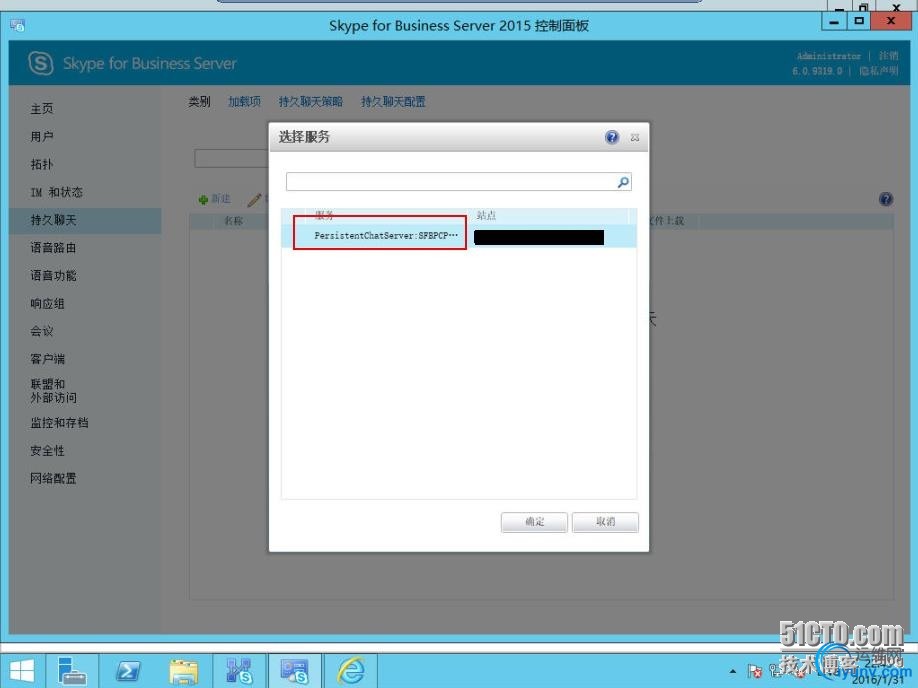
Task: Click the green plus 新建 toolbar button
Action: pos(214,200)
